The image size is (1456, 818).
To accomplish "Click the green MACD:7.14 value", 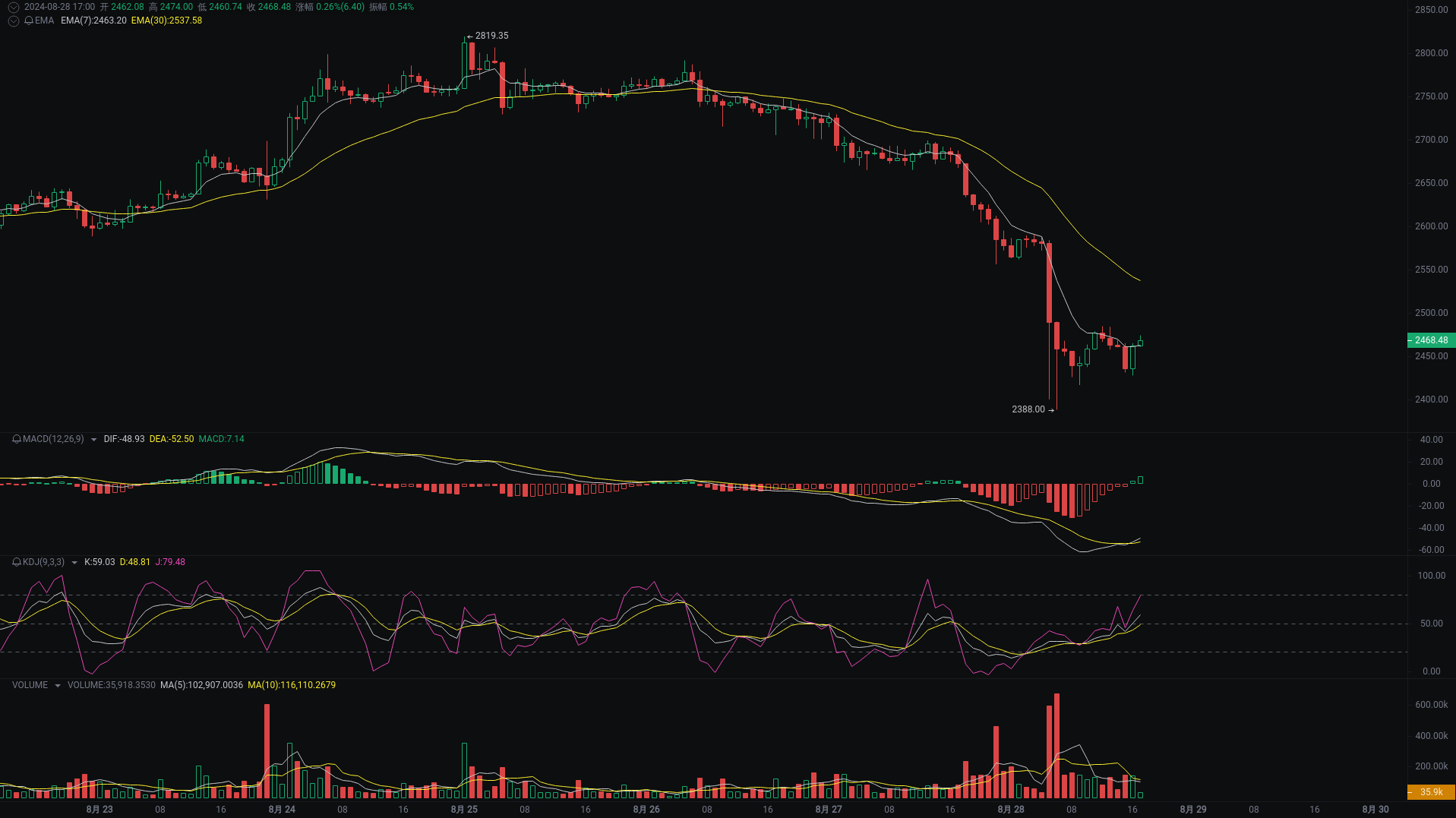I will pos(221,439).
